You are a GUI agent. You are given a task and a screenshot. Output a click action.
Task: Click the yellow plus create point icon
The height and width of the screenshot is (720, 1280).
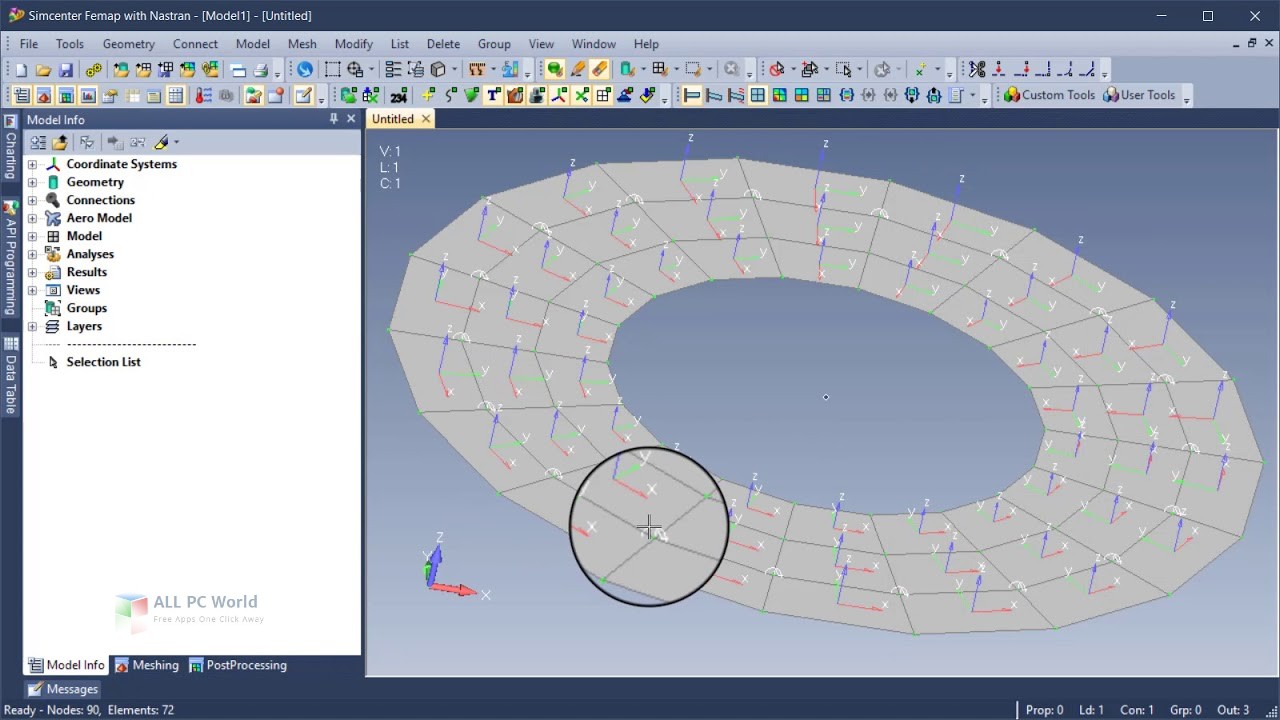pyautogui.click(x=428, y=95)
